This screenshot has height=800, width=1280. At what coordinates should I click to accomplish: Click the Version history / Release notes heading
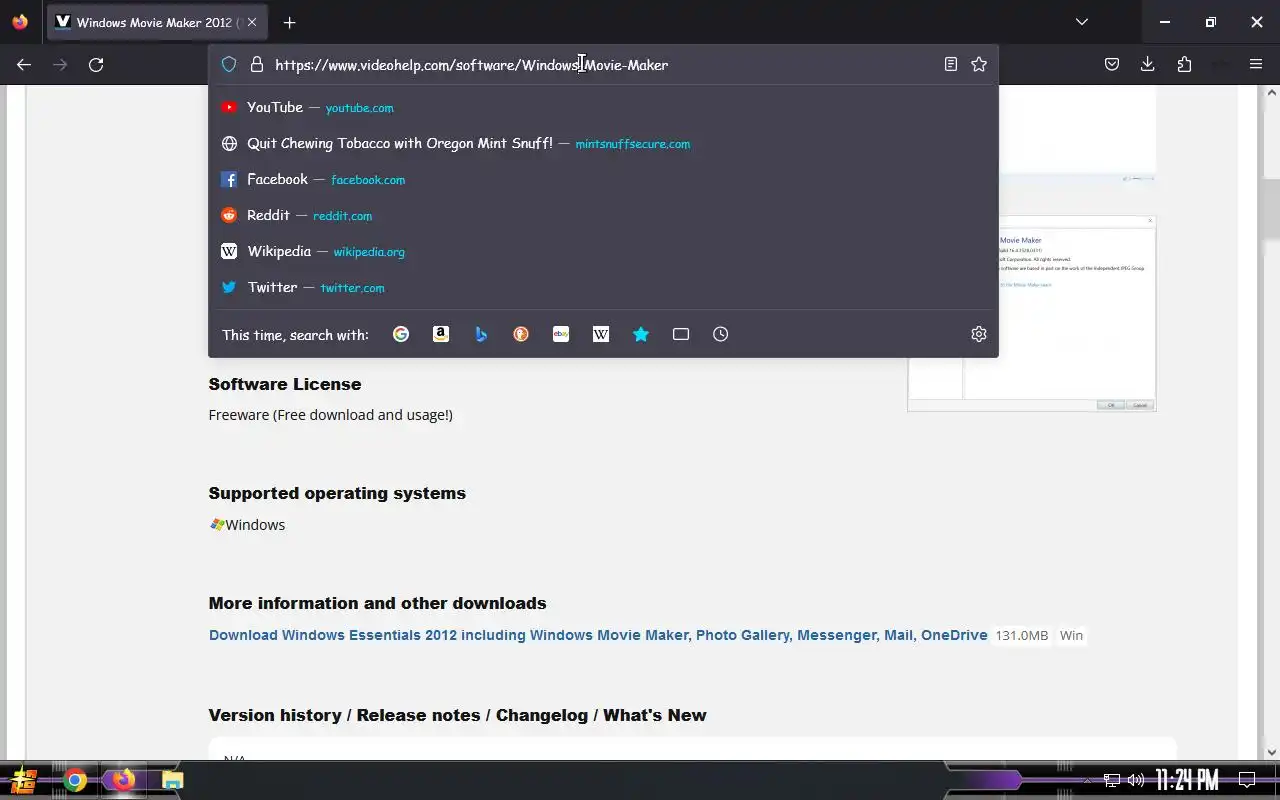click(x=457, y=715)
